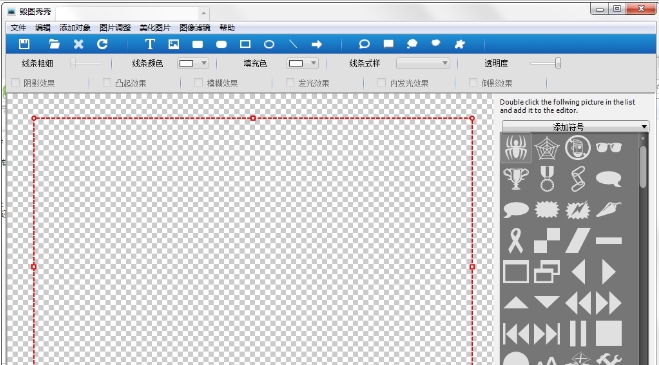Open the 添加对象 menu

(75, 28)
